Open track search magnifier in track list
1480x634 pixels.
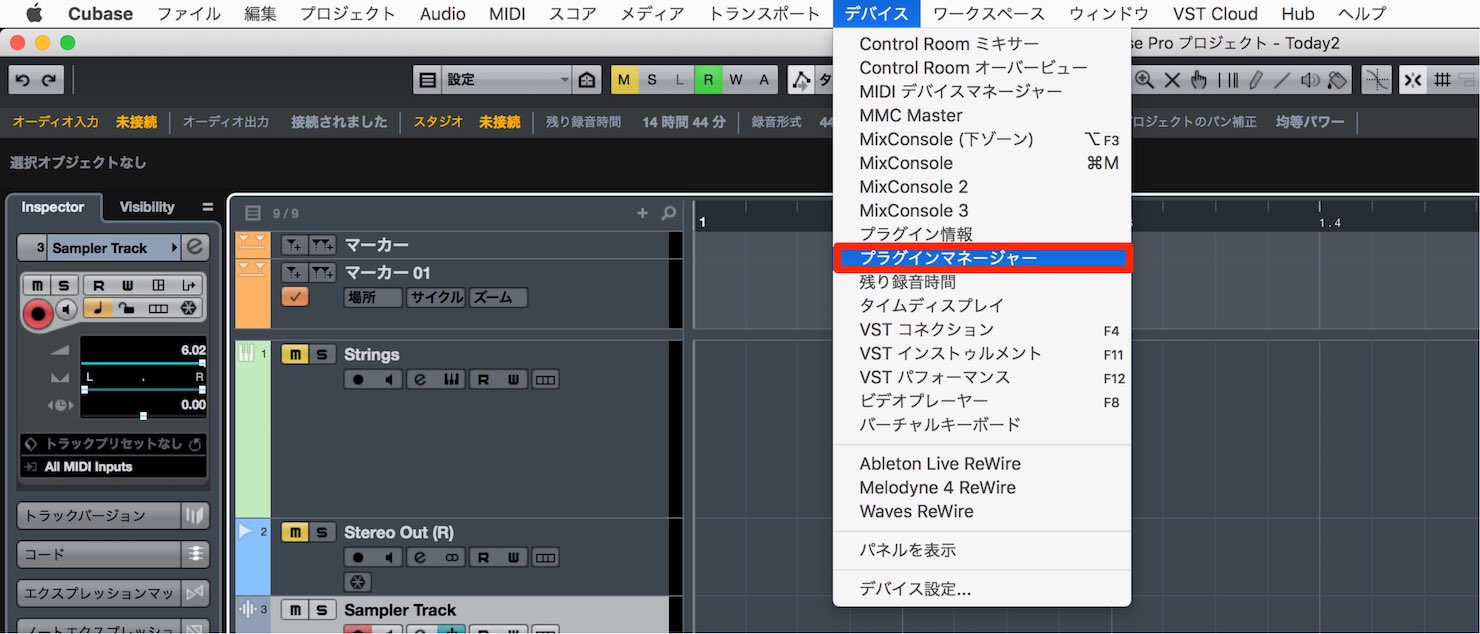669,213
